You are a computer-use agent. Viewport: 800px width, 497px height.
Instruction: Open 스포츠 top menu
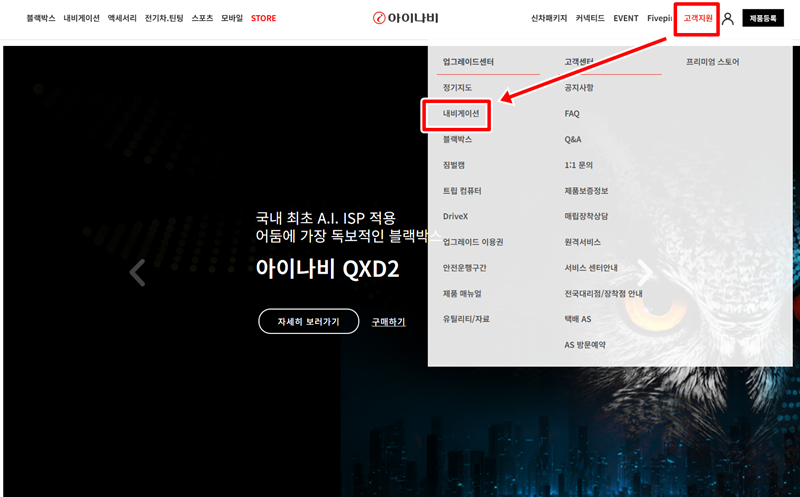point(202,18)
